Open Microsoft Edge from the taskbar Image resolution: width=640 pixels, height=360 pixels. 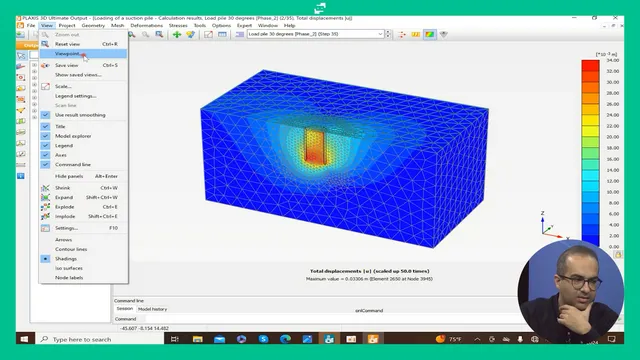(x=285, y=339)
